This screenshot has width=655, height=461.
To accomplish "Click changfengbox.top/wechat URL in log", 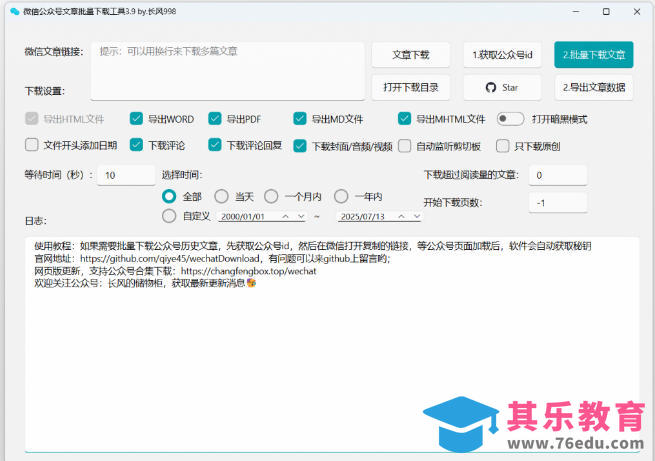I will pyautogui.click(x=249, y=271).
